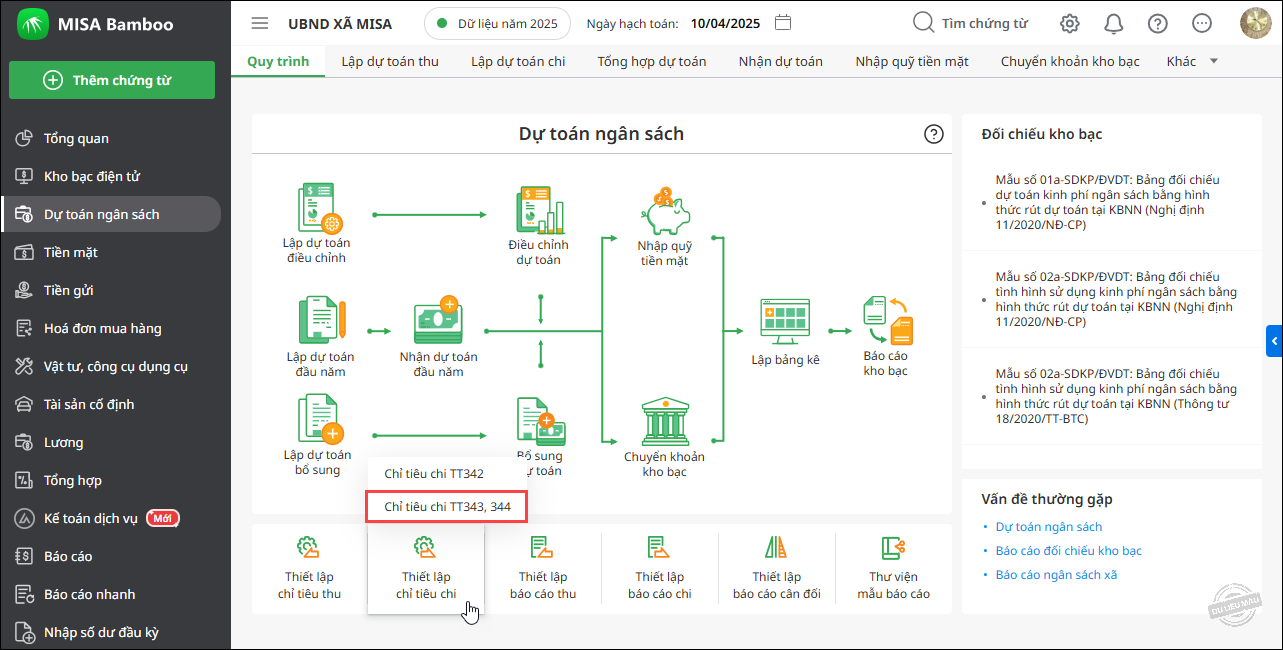
Task: Open Lập bảng kê icon
Action: 785,322
